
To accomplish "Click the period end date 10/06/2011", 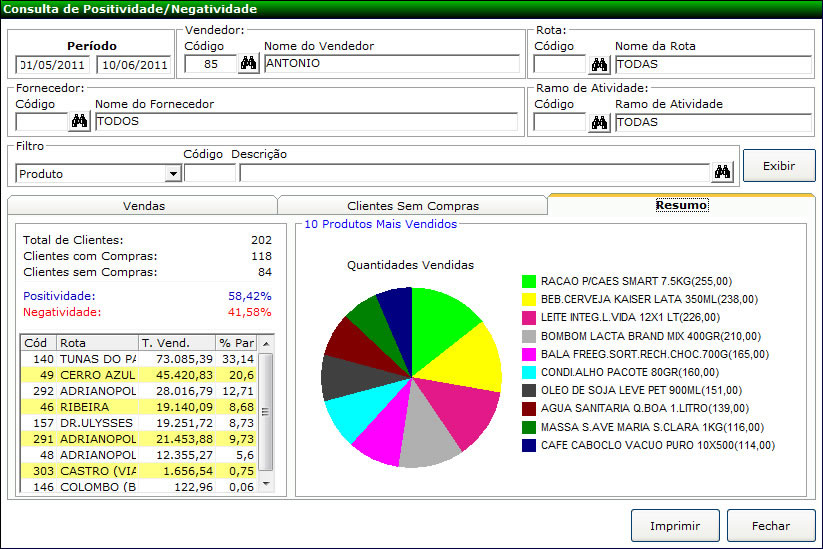I will coord(134,65).
